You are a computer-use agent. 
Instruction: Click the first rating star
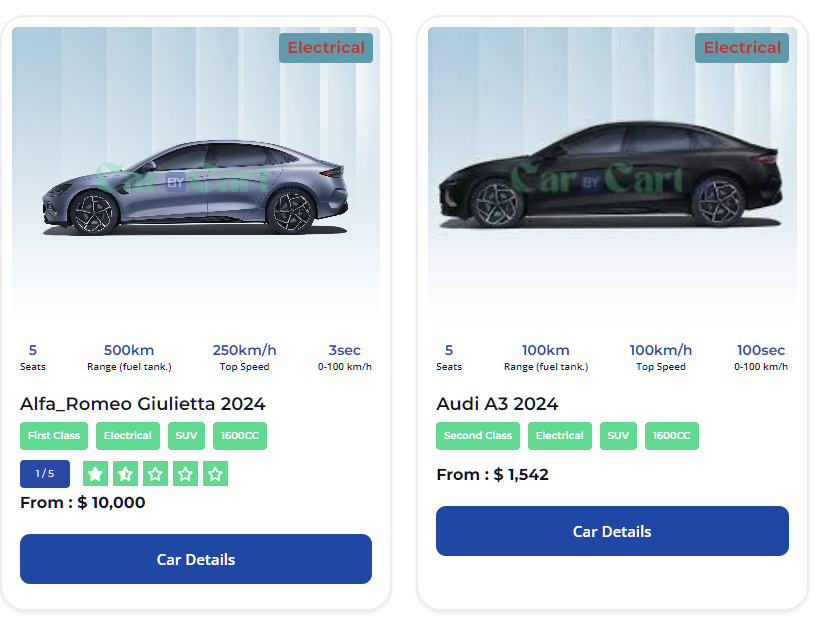[x=95, y=474]
